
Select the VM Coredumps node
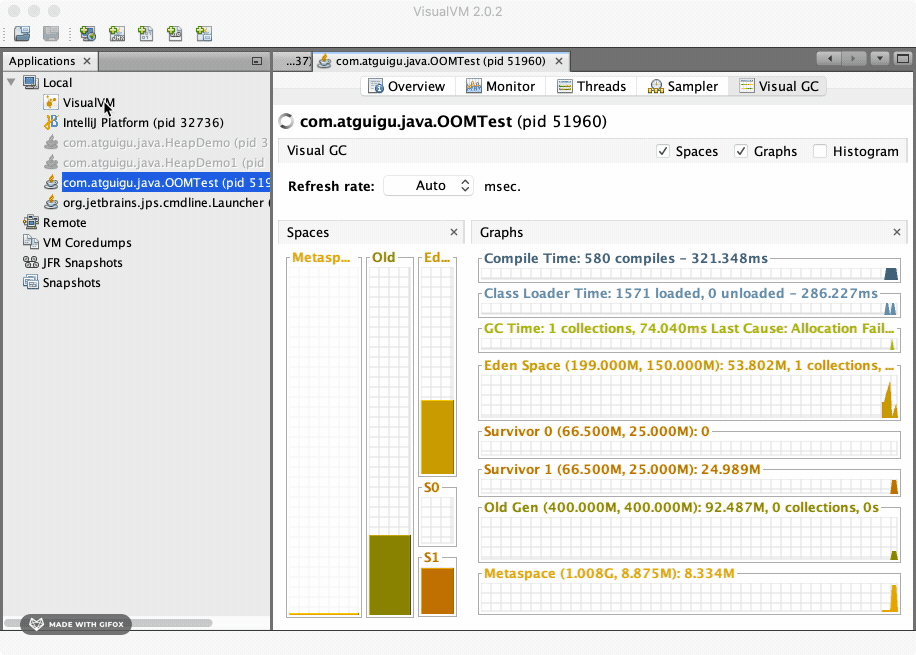point(86,243)
